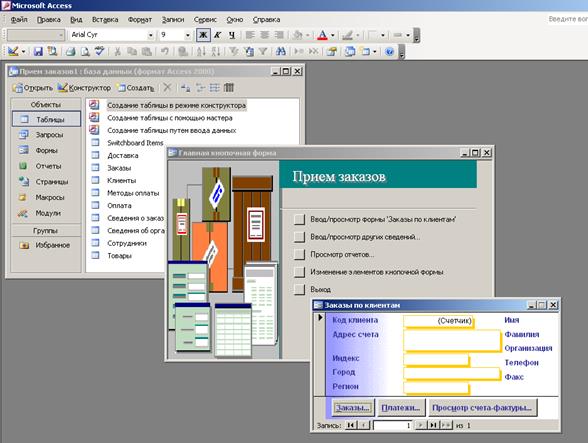This screenshot has height=443, width=588.
Task: Align text left with toolbar icon
Action: click(x=250, y=35)
